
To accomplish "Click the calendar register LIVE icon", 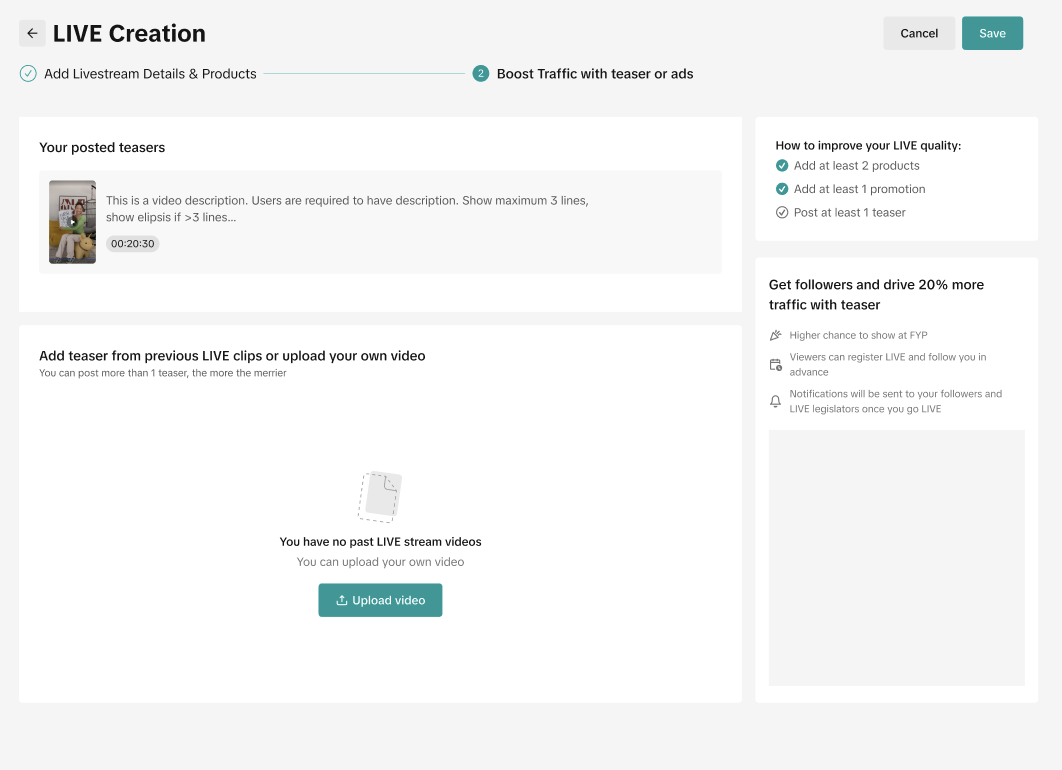I will point(776,365).
